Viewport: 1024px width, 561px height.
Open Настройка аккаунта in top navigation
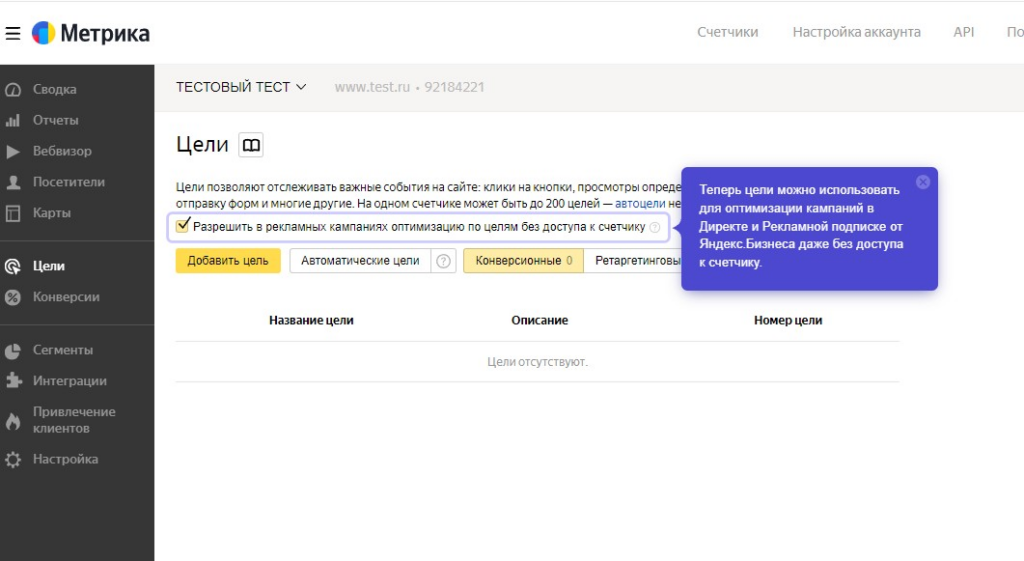click(x=856, y=32)
